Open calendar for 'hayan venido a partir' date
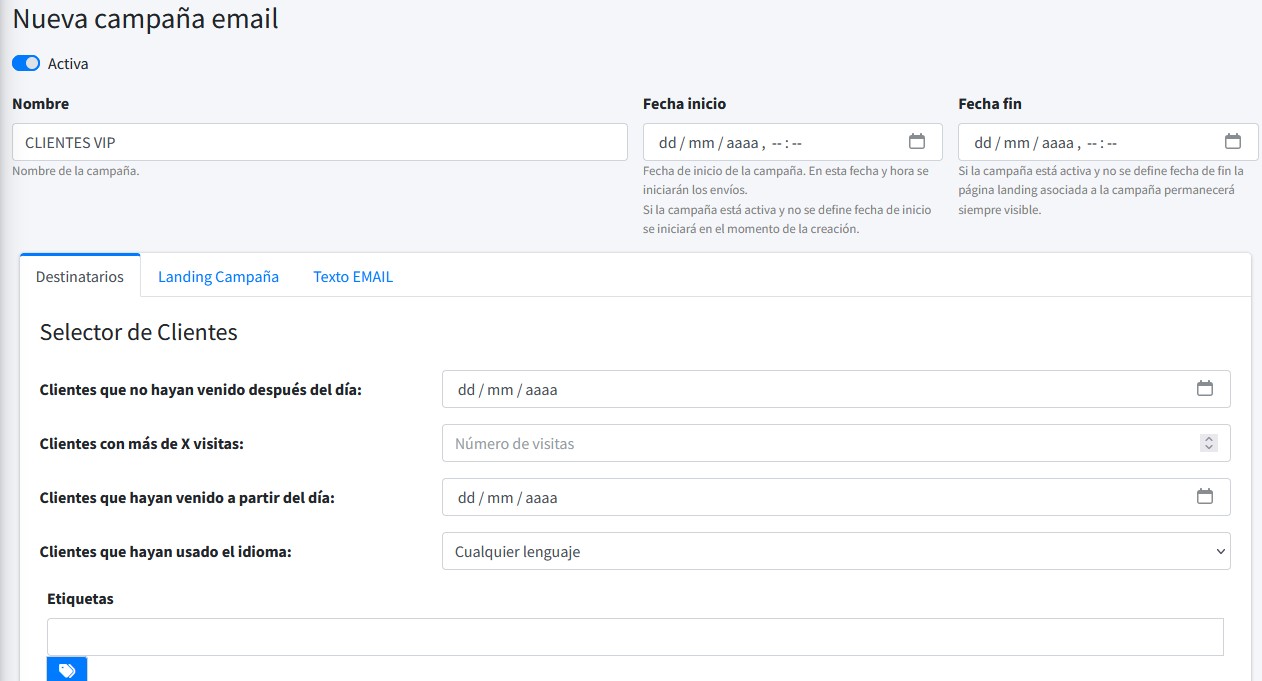The width and height of the screenshot is (1262, 681). coord(1204,496)
